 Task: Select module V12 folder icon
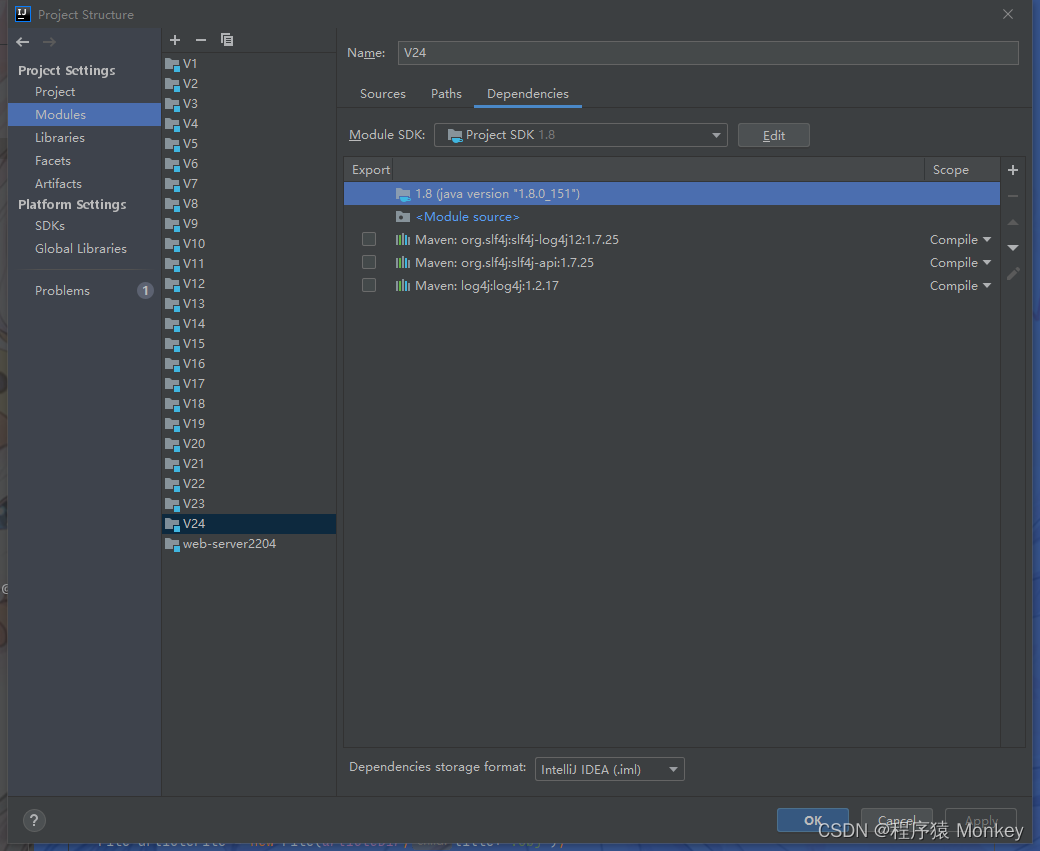pyautogui.click(x=172, y=284)
